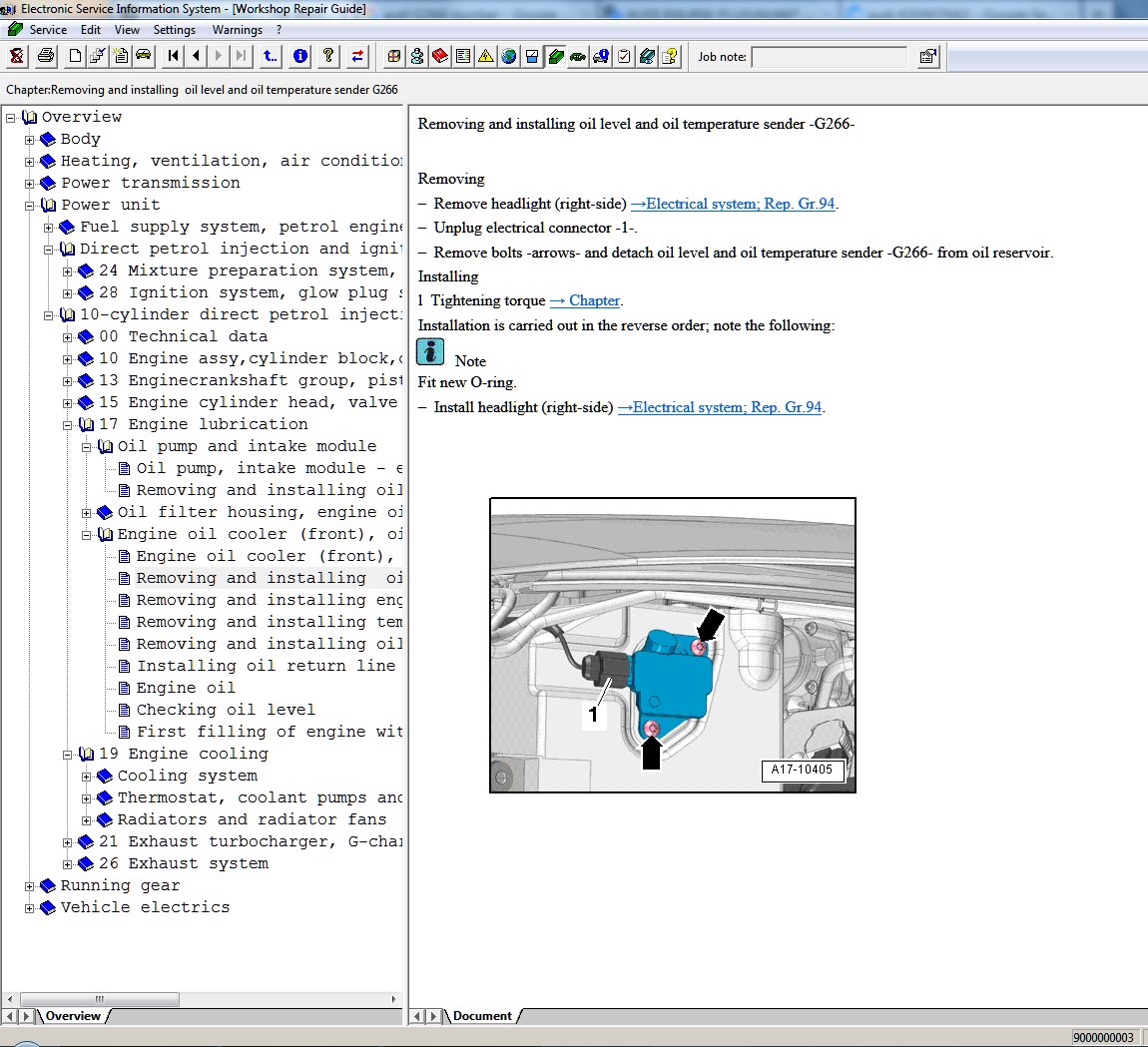
Task: Click the blank new page icon
Action: [75, 56]
